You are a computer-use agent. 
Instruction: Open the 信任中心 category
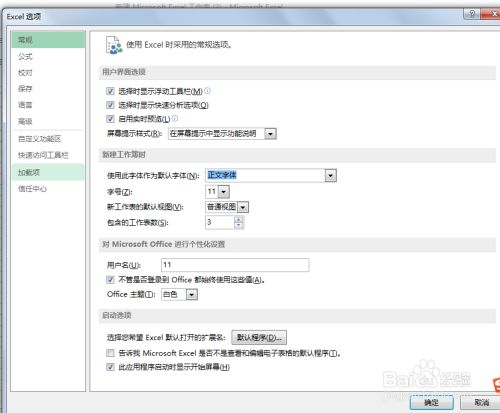(x=48, y=189)
